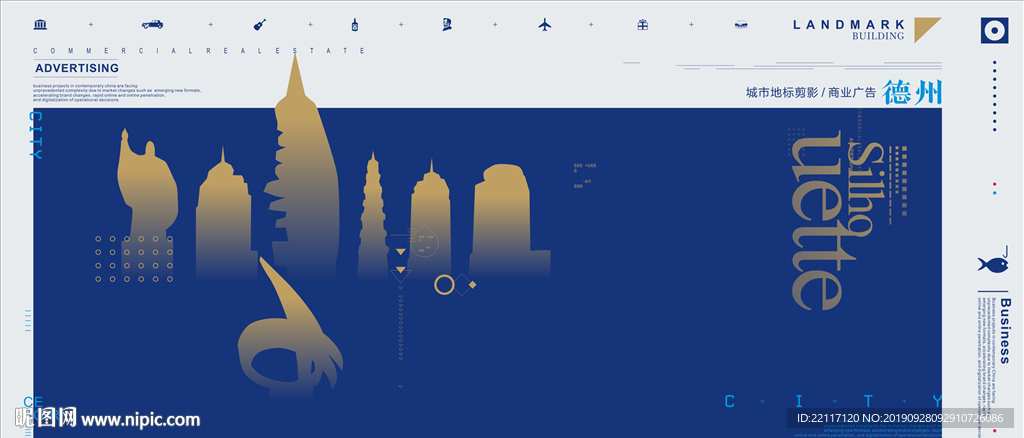The width and height of the screenshot is (1024, 438).
Task: Click the rounded-top building silhouette
Action: pos(509,222)
